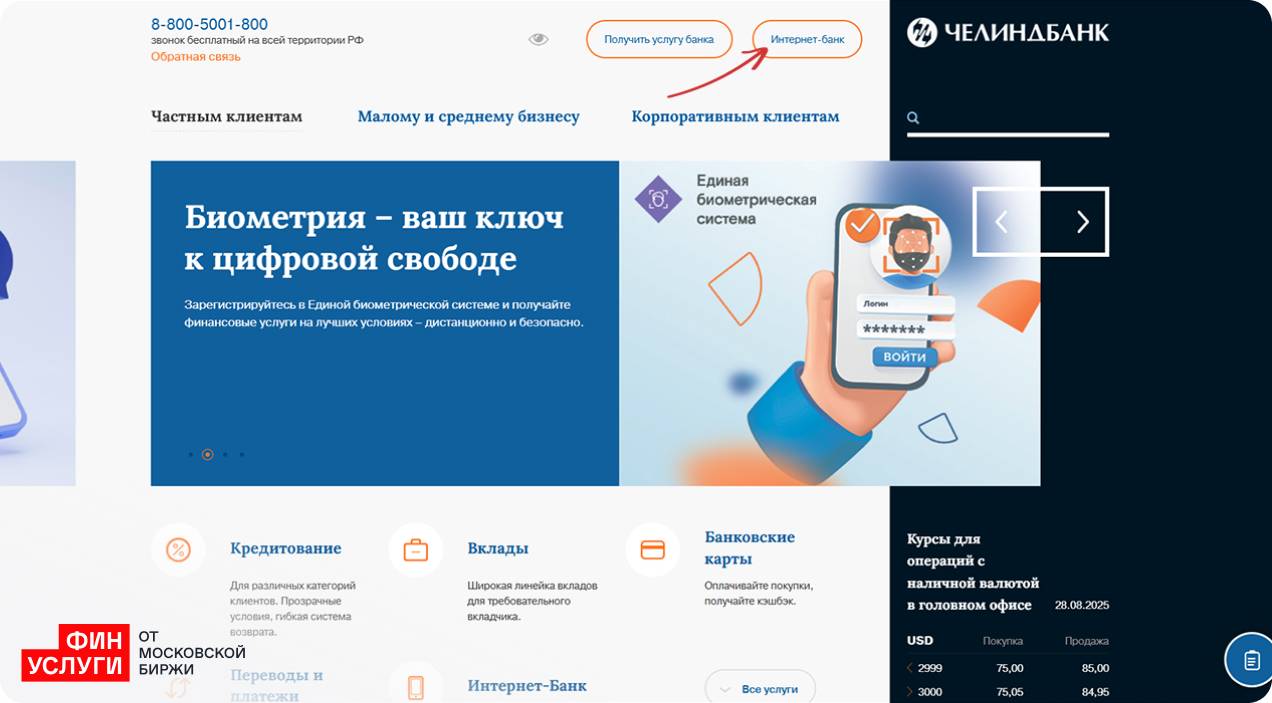Click the floating clipboard icon button
Screen dimensions: 1272x703
[1251, 660]
